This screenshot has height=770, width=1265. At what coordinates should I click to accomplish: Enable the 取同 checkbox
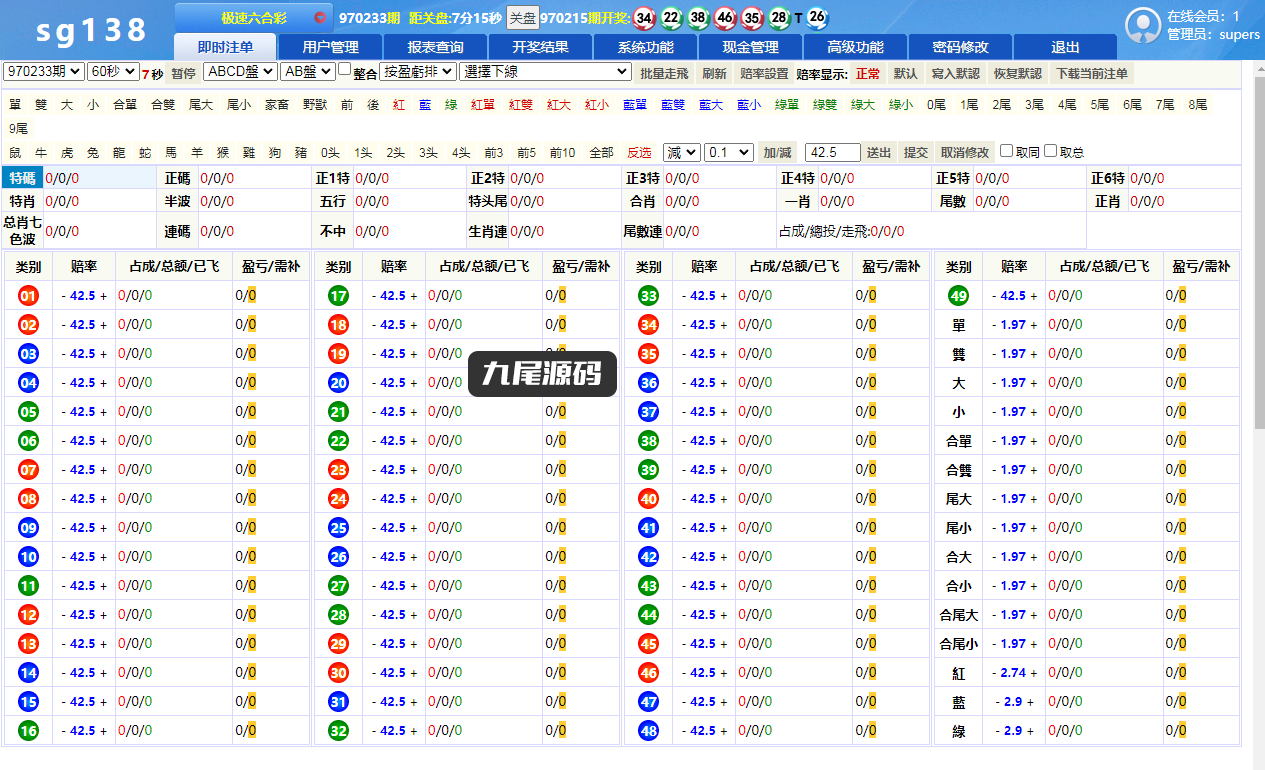point(1007,151)
